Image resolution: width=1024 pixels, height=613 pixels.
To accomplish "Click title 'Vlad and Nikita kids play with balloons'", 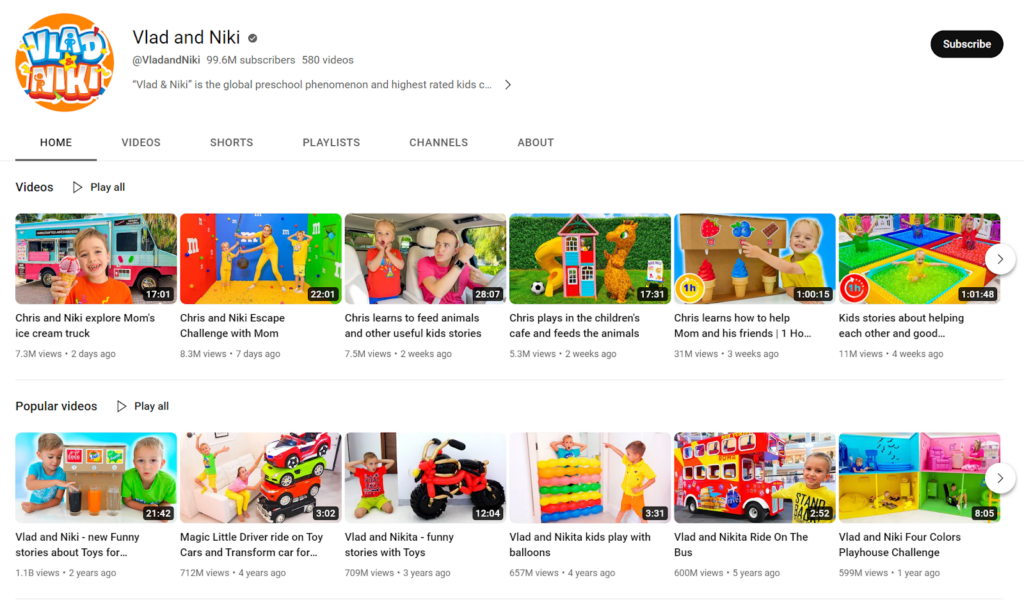I will point(580,545).
